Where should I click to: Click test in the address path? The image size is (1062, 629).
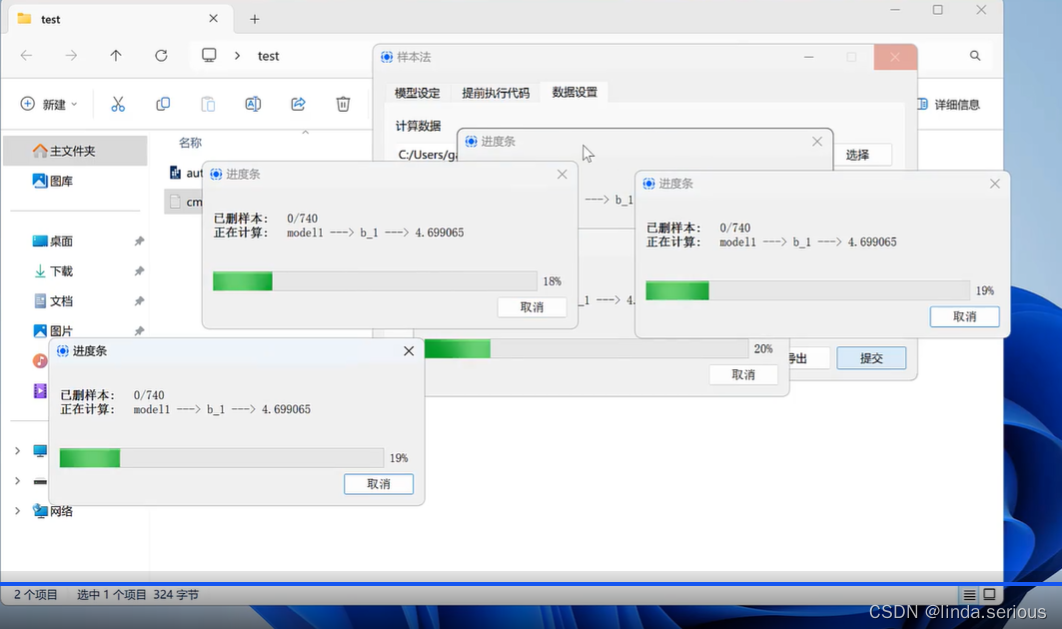268,56
